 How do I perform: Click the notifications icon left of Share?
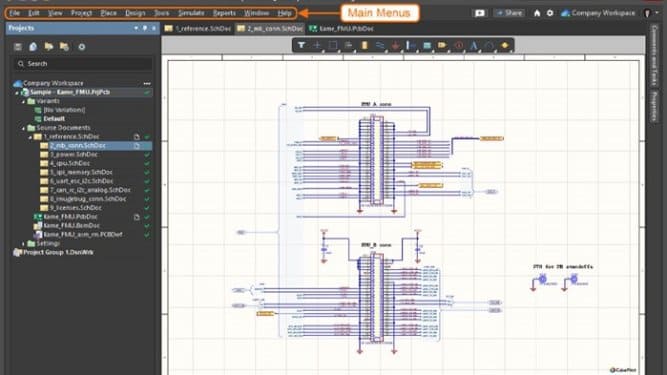click(x=479, y=13)
